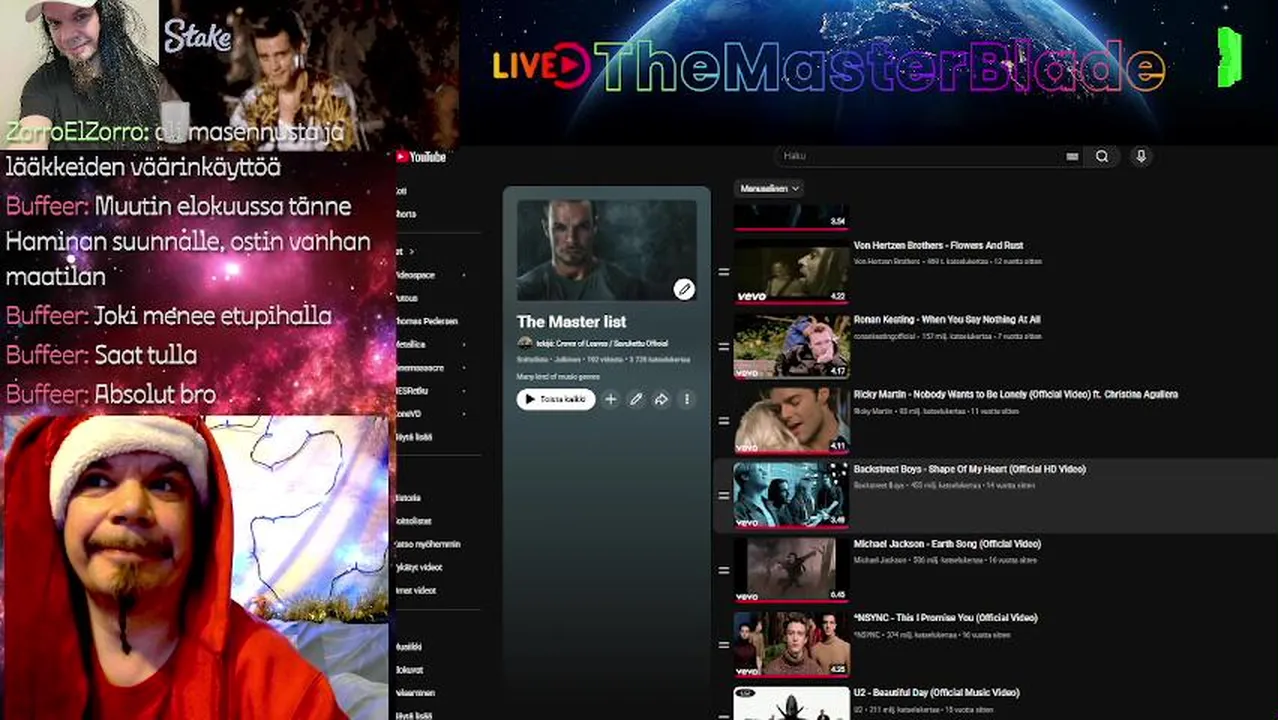Image resolution: width=1278 pixels, height=720 pixels.
Task: Click the YouTube logo
Action: pyautogui.click(x=421, y=157)
